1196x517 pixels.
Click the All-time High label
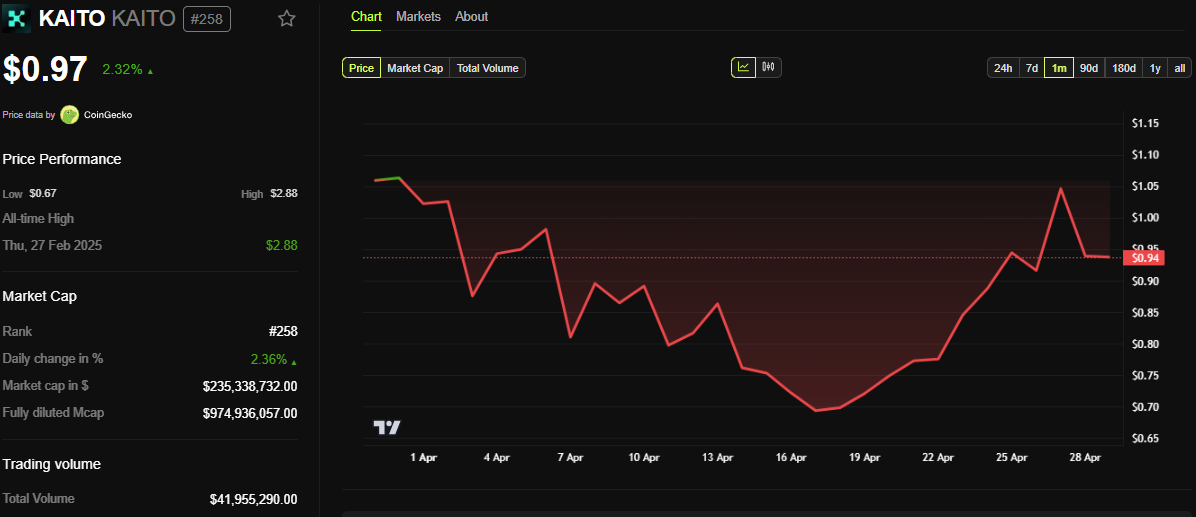point(38,219)
